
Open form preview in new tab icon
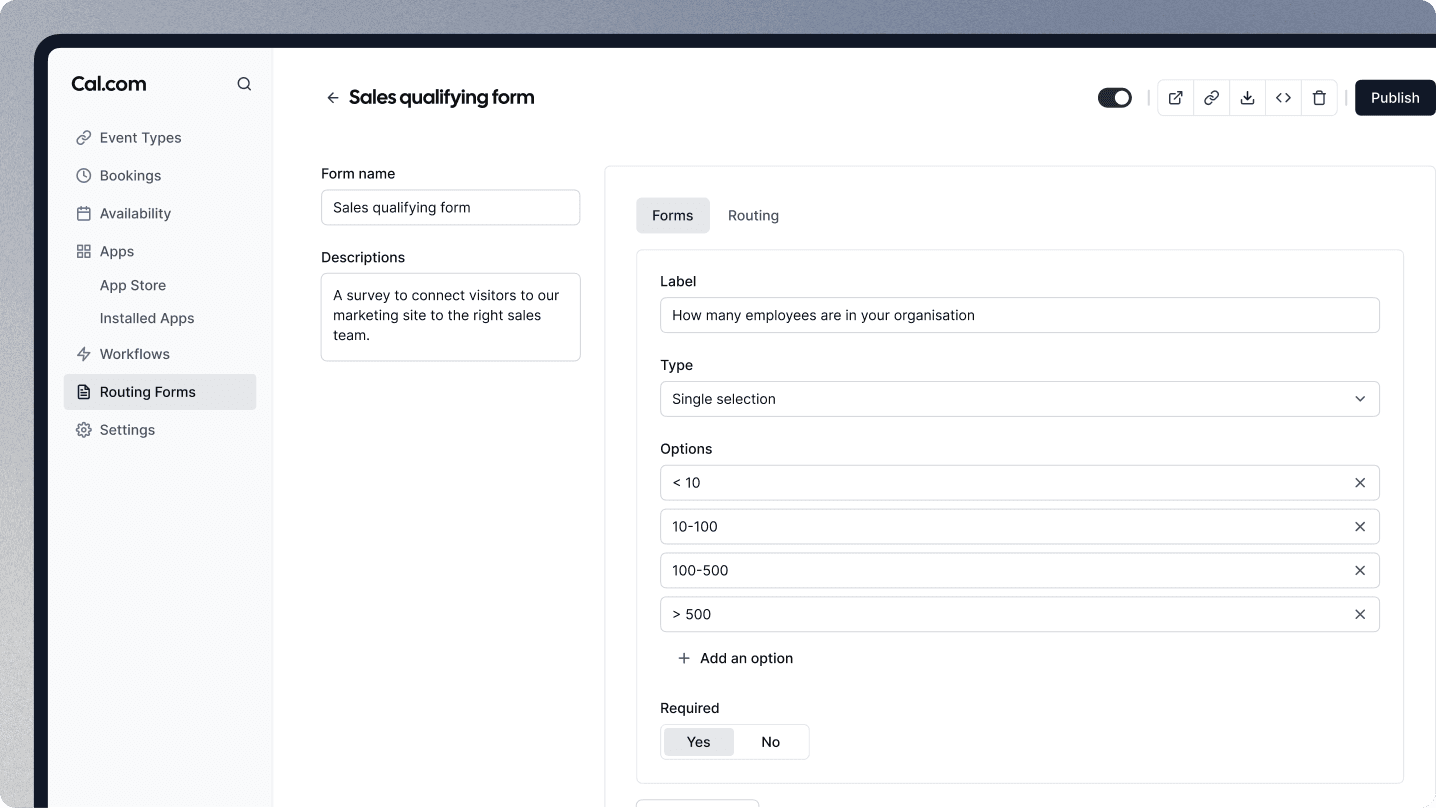[1176, 98]
